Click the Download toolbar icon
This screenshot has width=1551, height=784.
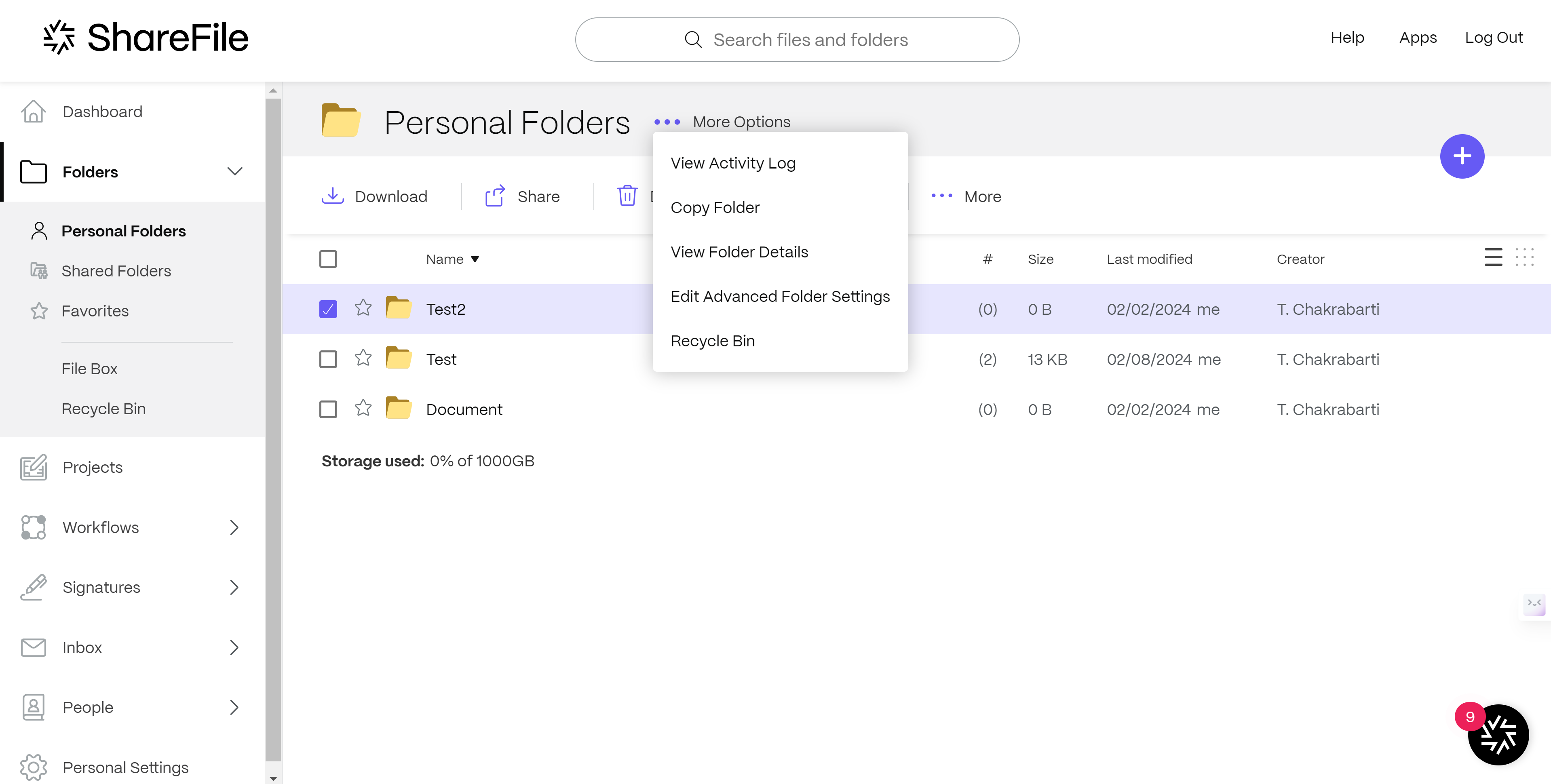(x=332, y=196)
